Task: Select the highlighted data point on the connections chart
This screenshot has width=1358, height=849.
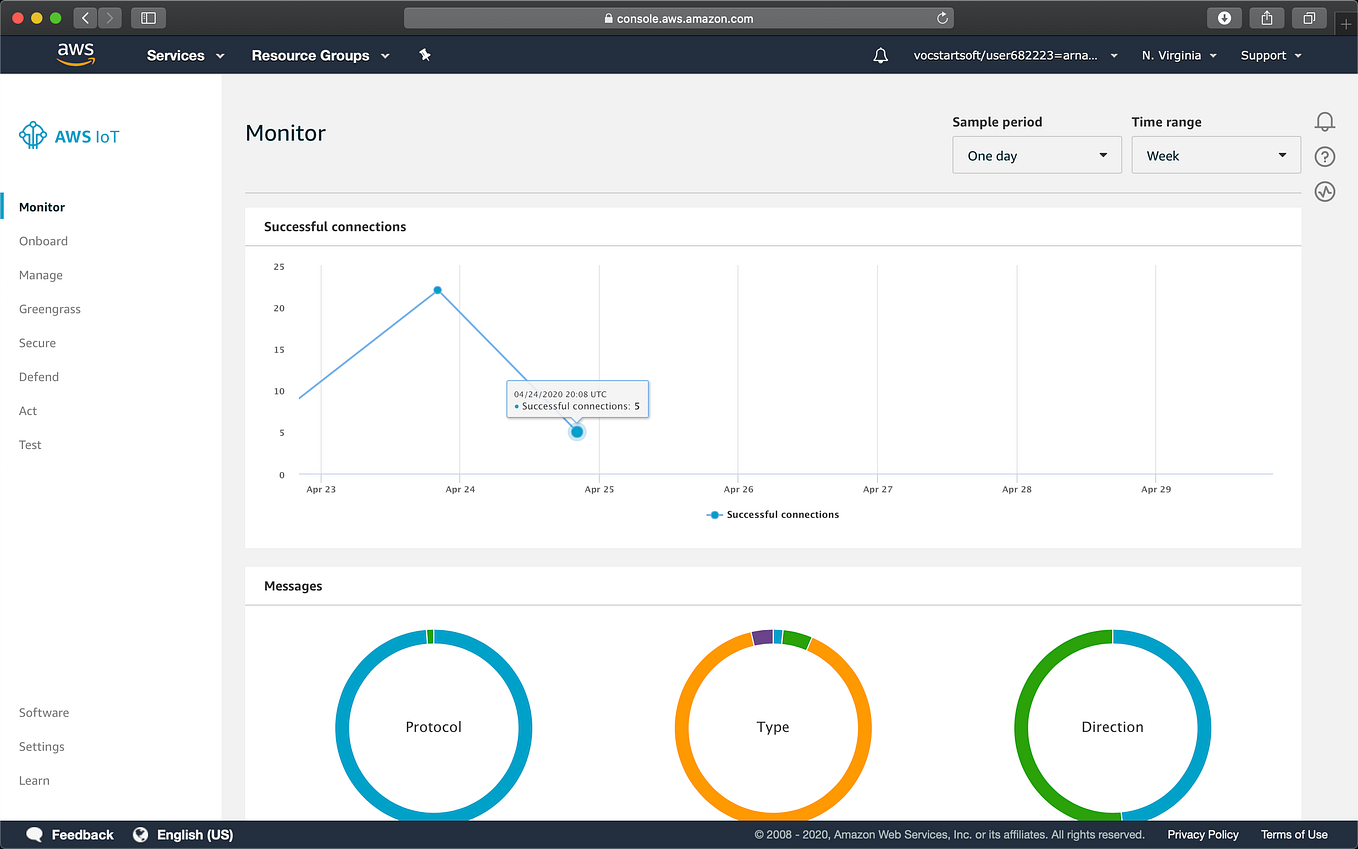Action: [x=576, y=431]
